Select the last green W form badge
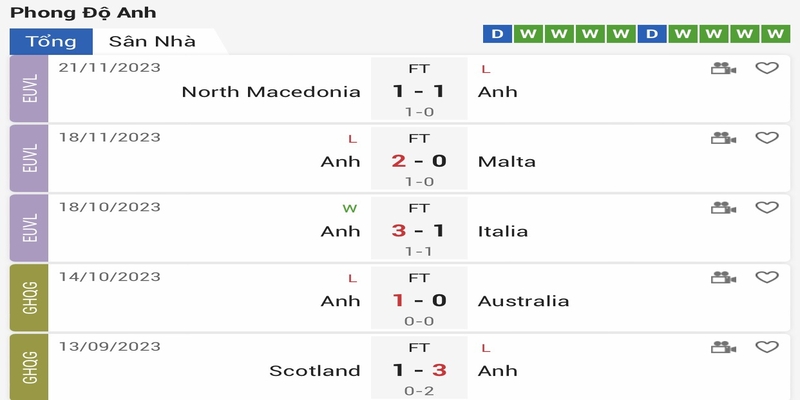 click(x=776, y=34)
